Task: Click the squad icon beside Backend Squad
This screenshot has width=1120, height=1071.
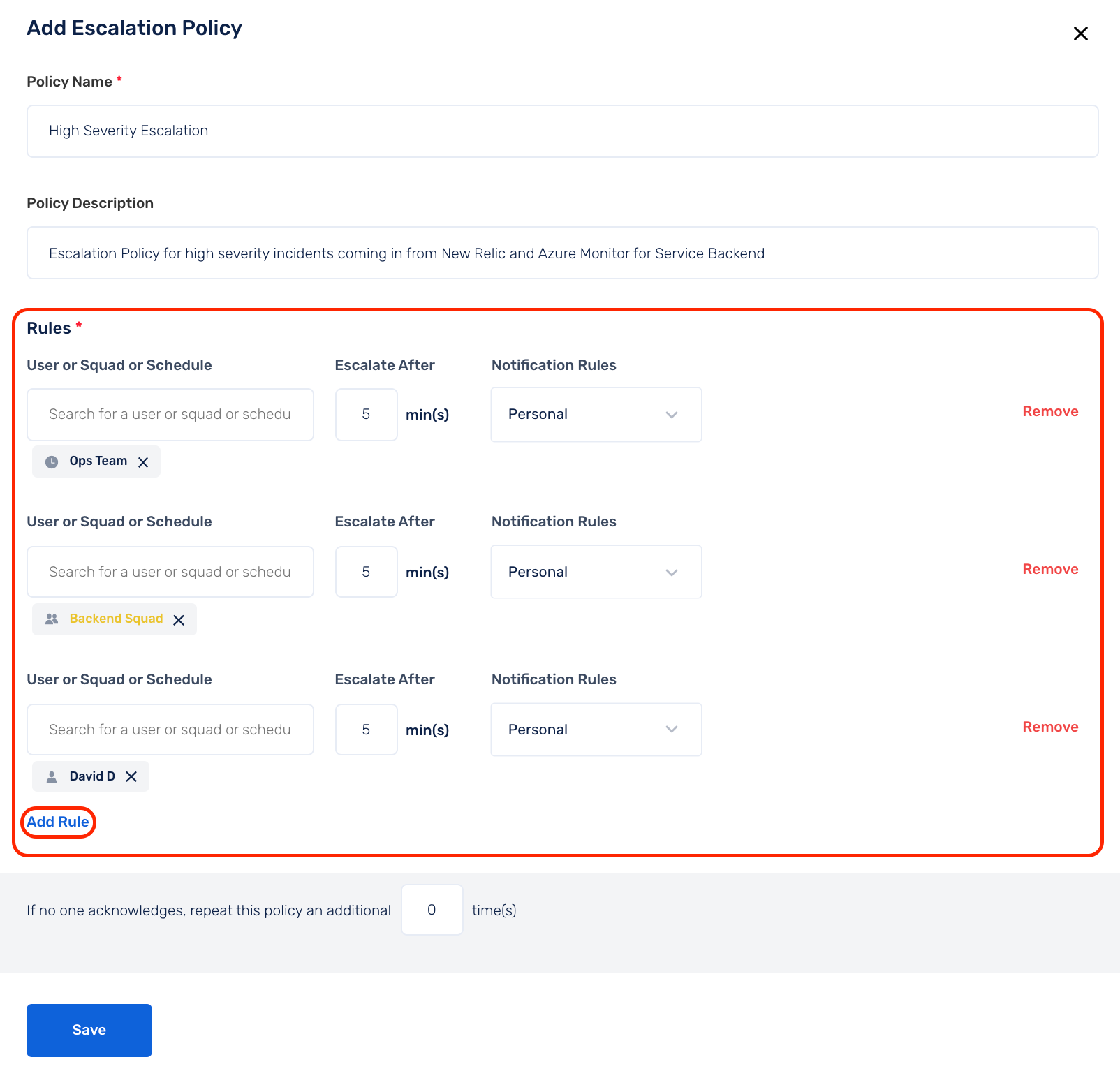Action: tap(52, 619)
